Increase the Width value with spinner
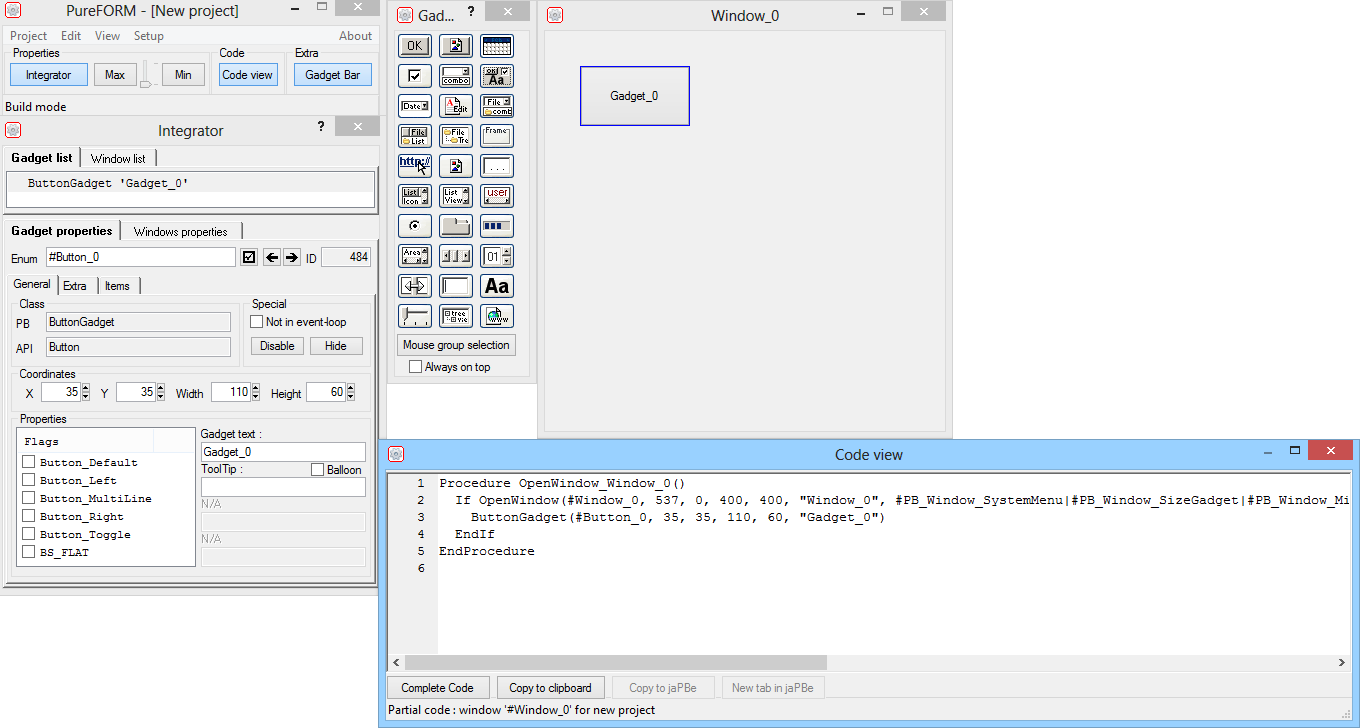The height and width of the screenshot is (728, 1360). 257,388
